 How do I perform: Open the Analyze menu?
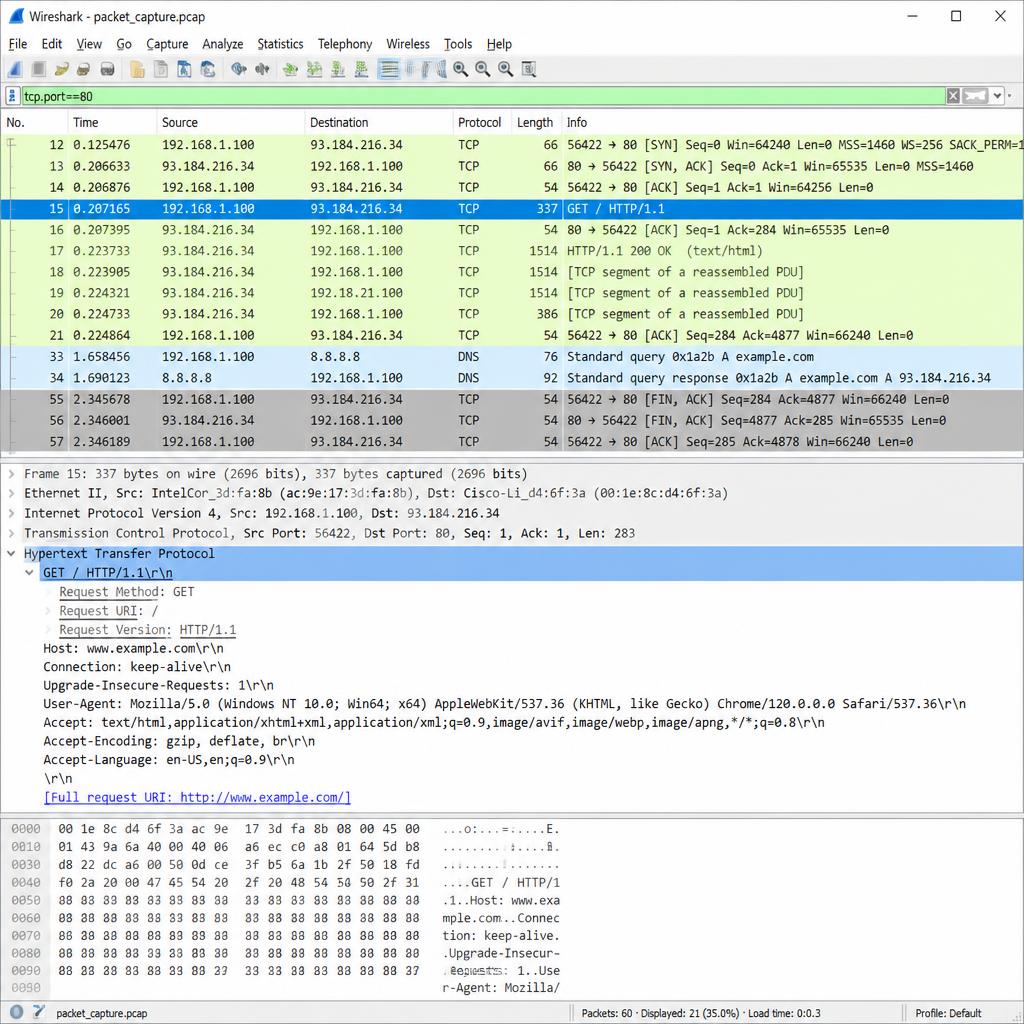pos(223,44)
